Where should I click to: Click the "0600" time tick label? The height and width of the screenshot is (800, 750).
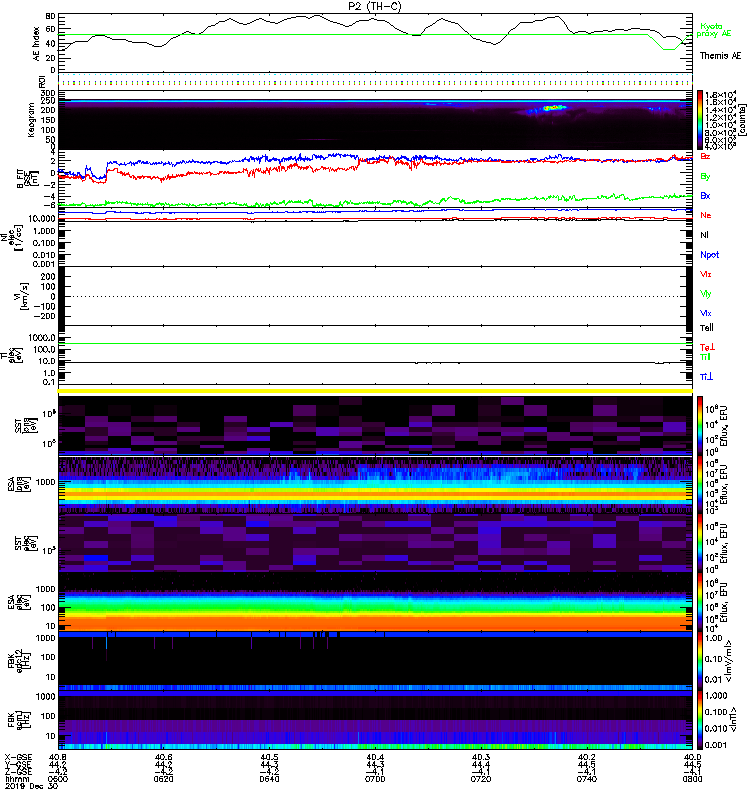point(58,779)
